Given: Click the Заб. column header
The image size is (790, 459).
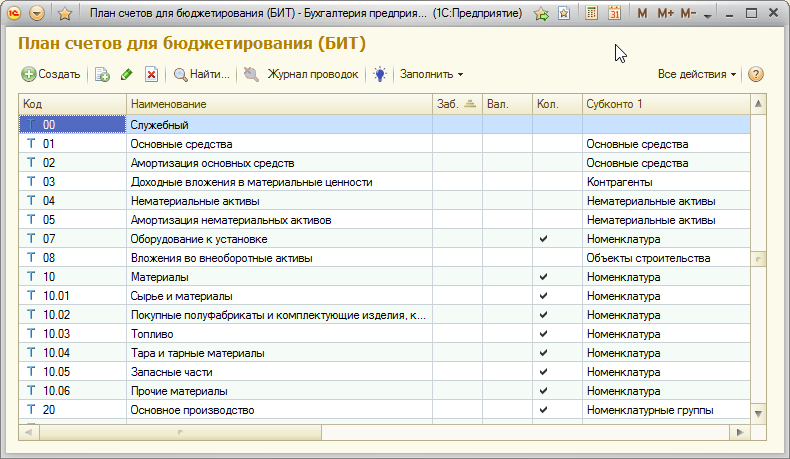Looking at the screenshot, I should click(x=457, y=104).
